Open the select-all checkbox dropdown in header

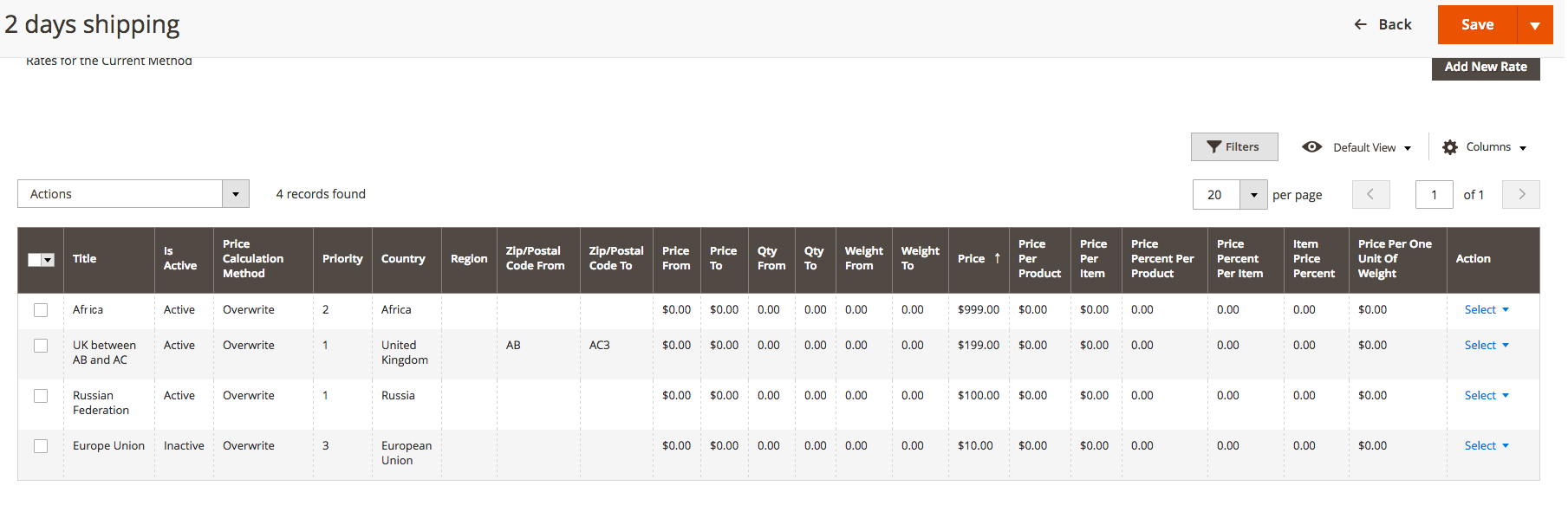(48, 260)
